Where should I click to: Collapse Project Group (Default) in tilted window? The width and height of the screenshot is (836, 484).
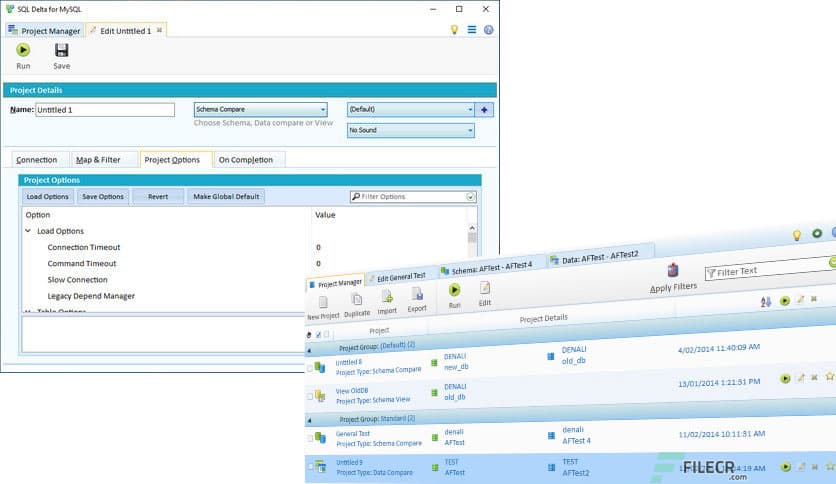coord(309,351)
